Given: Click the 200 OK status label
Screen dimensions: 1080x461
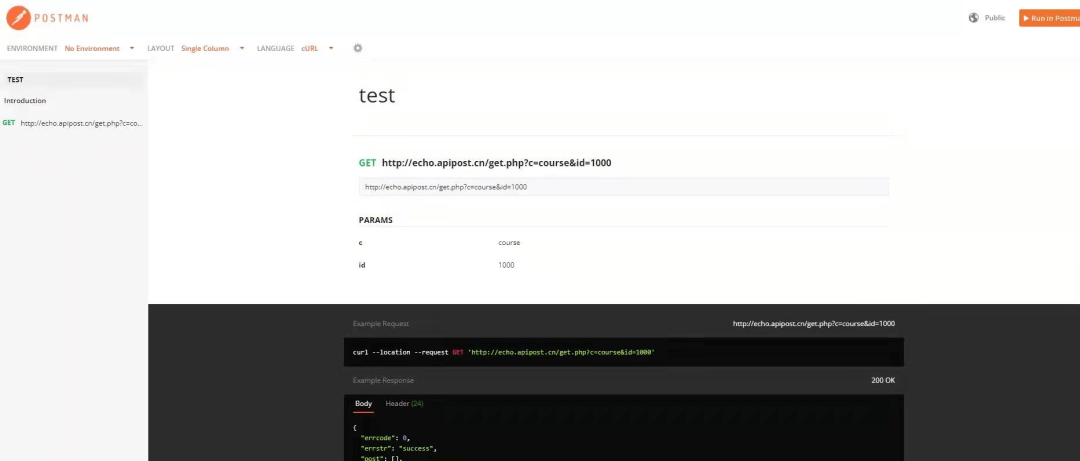Looking at the screenshot, I should (x=882, y=380).
